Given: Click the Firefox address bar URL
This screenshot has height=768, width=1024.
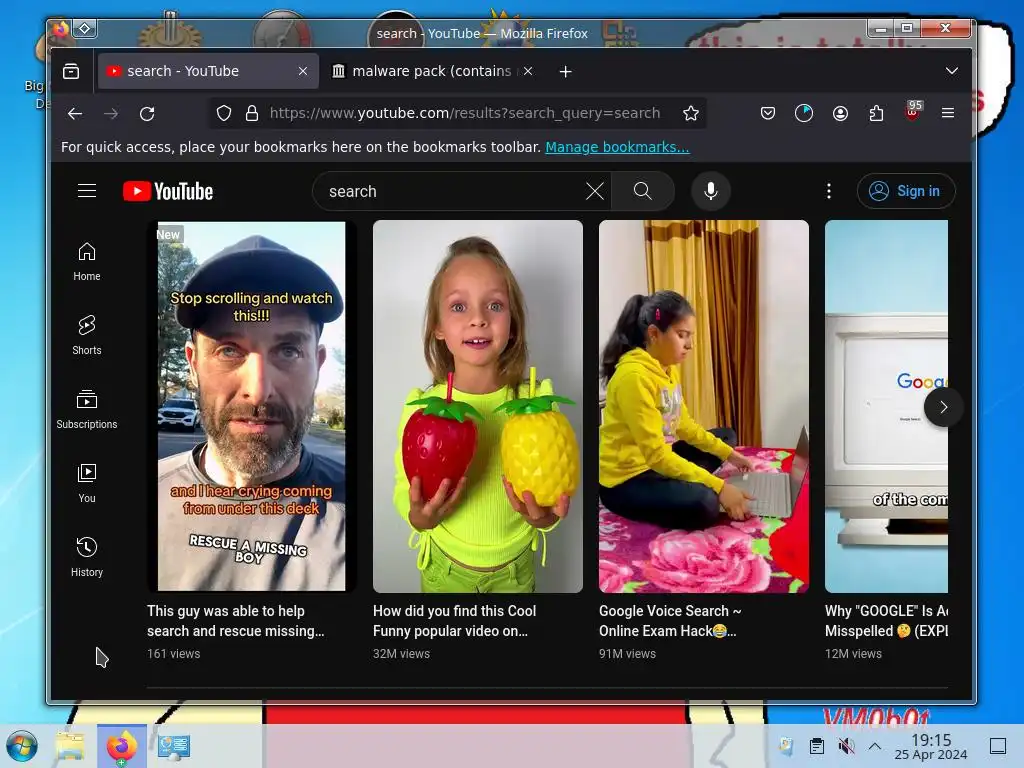Looking at the screenshot, I should (464, 114).
